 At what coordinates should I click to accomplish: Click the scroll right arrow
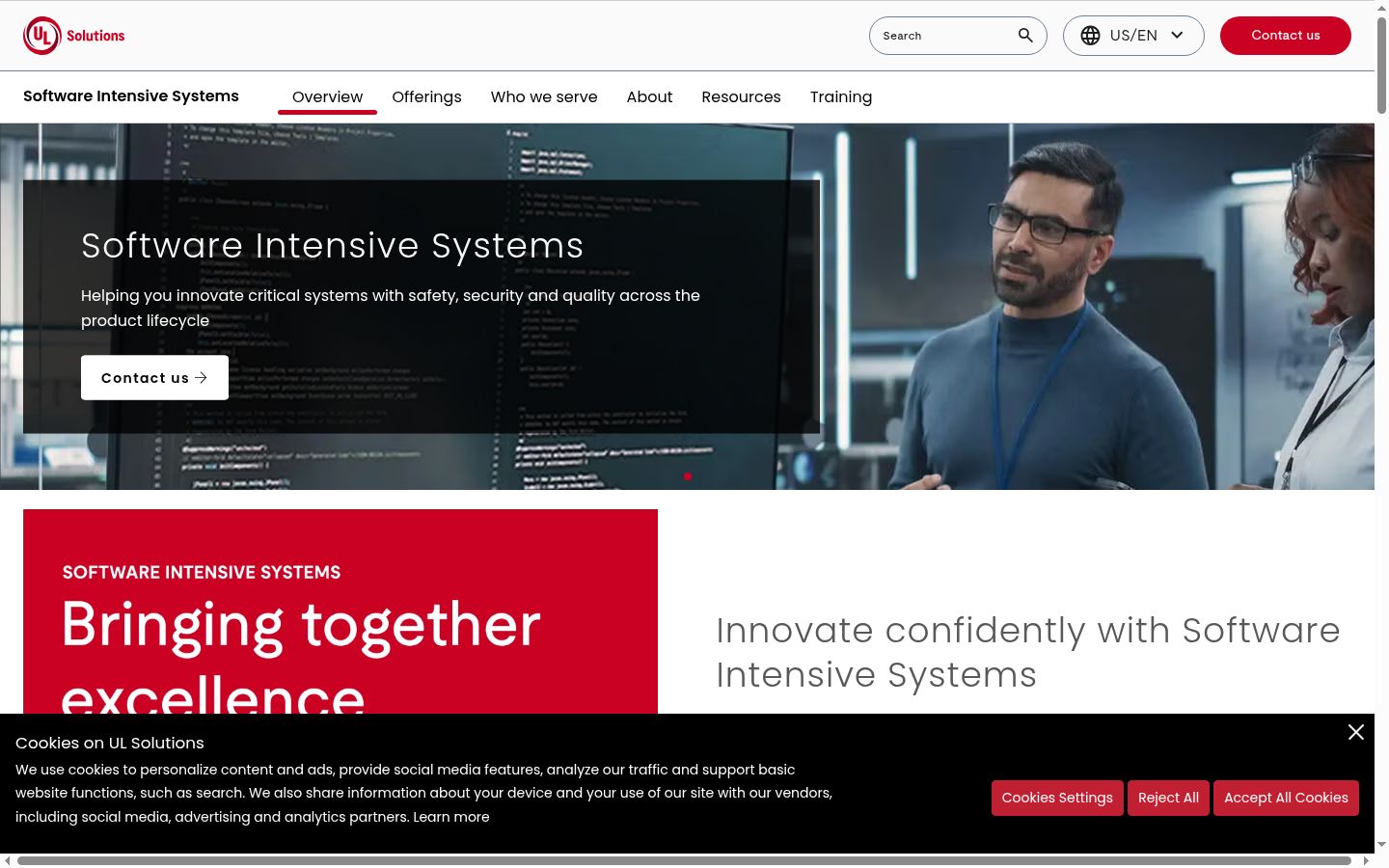click(1367, 860)
